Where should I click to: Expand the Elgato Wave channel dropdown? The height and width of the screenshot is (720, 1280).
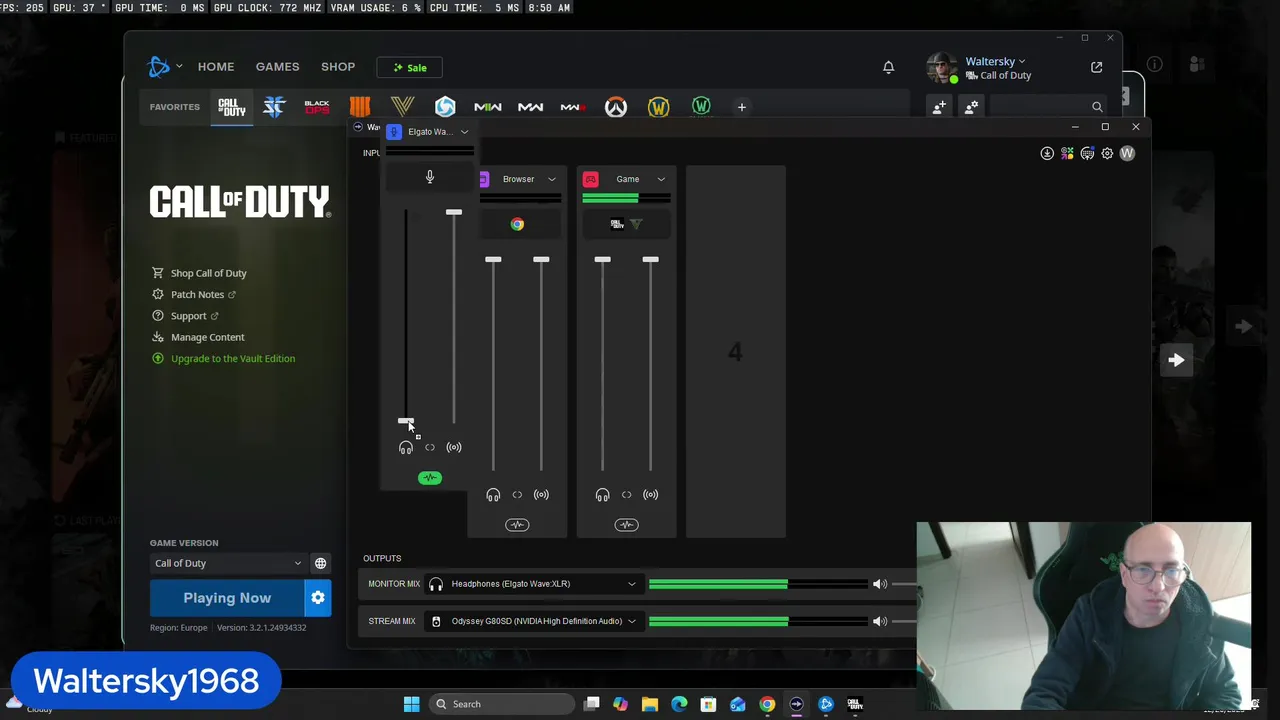coord(464,132)
